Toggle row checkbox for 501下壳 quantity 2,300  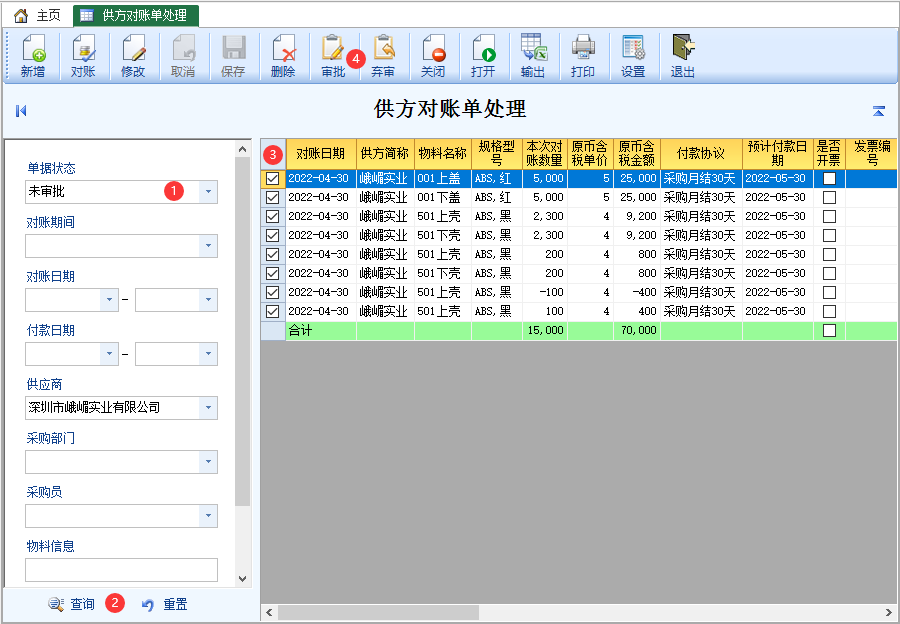coord(273,235)
